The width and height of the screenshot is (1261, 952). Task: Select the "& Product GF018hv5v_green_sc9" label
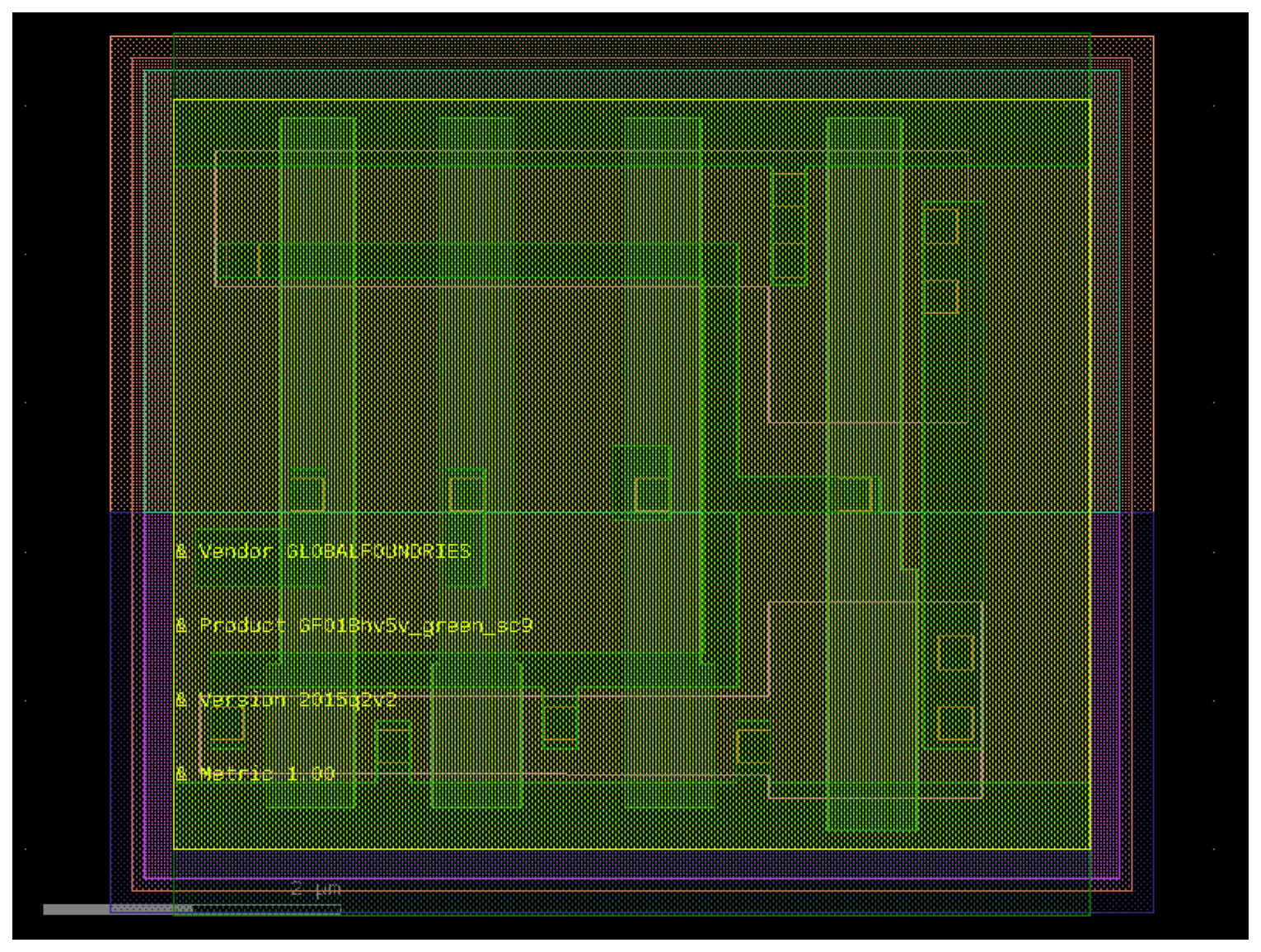pyautogui.click(x=354, y=626)
